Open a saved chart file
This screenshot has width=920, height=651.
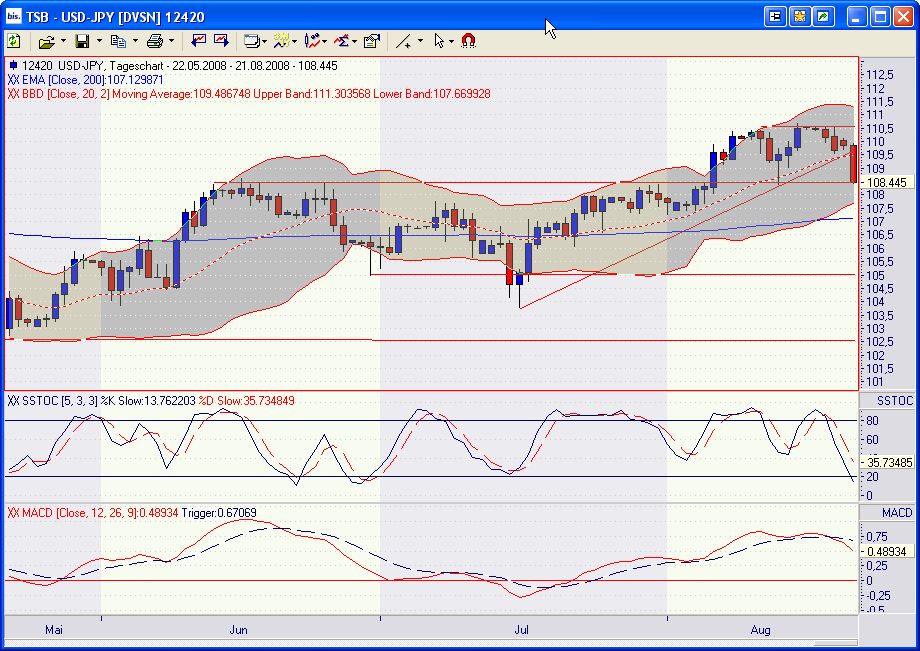(47, 41)
